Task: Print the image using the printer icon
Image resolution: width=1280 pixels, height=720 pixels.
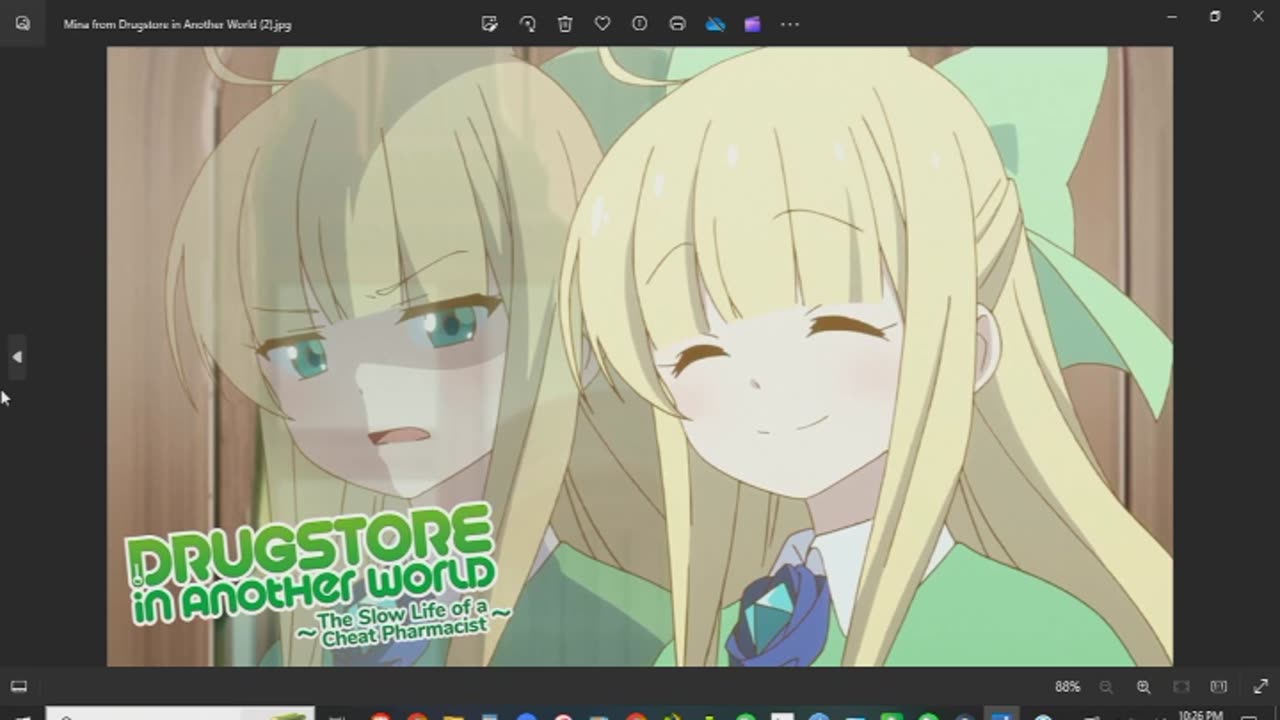Action: click(x=677, y=24)
